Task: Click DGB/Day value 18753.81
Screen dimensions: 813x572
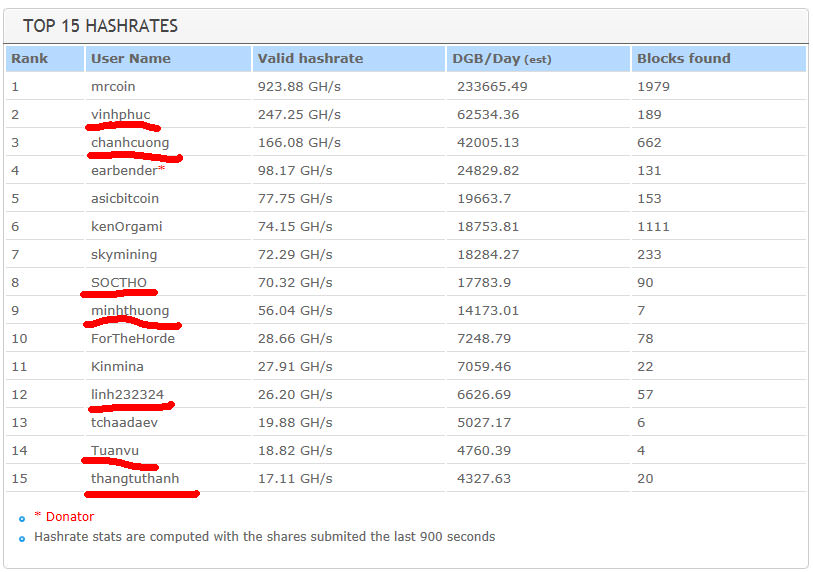Action: point(488,227)
